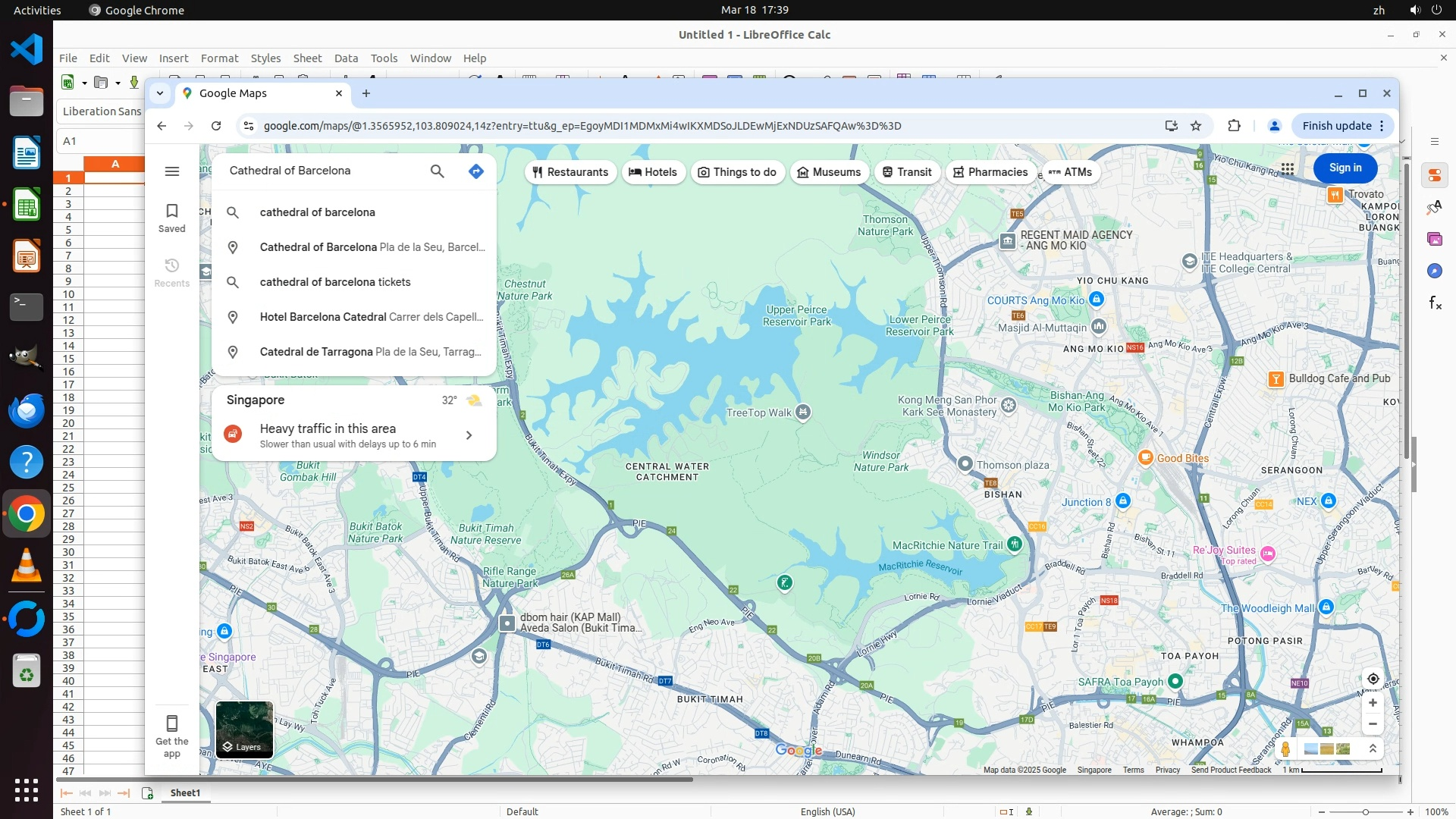Click the Sign in button

tap(1345, 168)
